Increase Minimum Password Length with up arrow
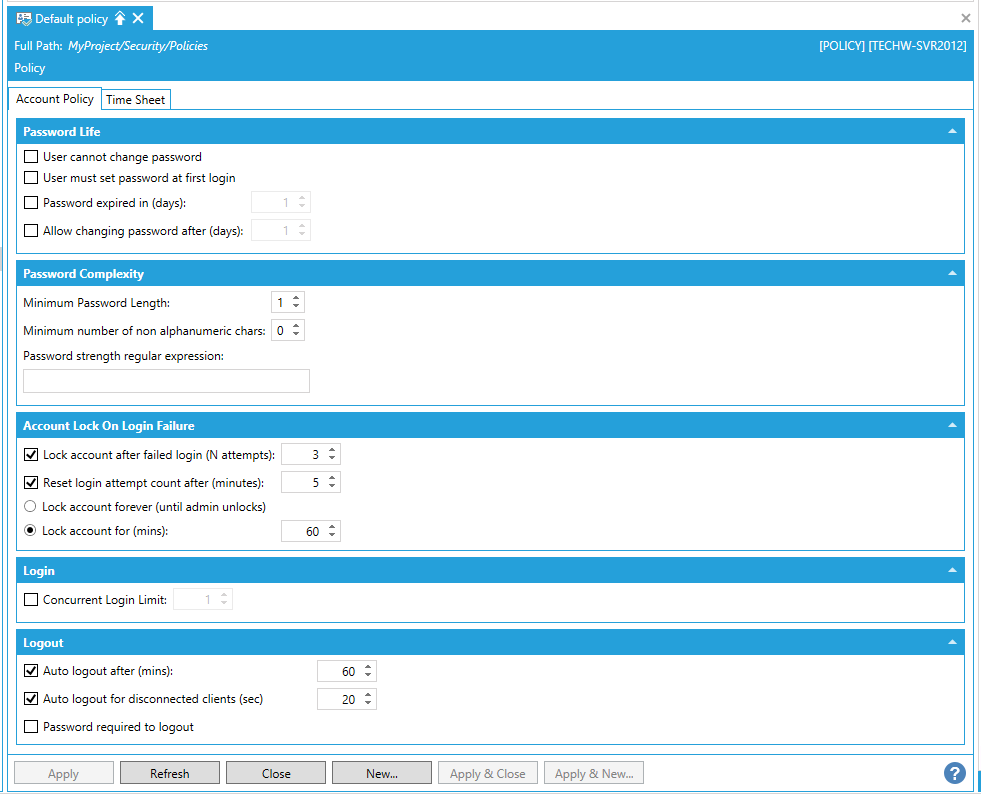Viewport: 981px width, 797px height. (x=296, y=298)
